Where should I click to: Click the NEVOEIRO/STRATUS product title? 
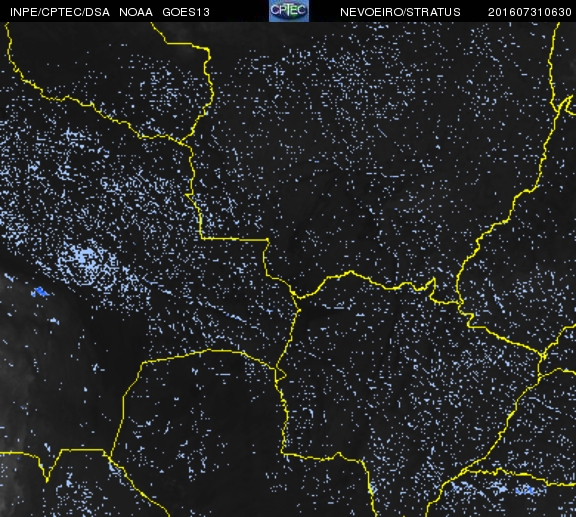click(400, 12)
